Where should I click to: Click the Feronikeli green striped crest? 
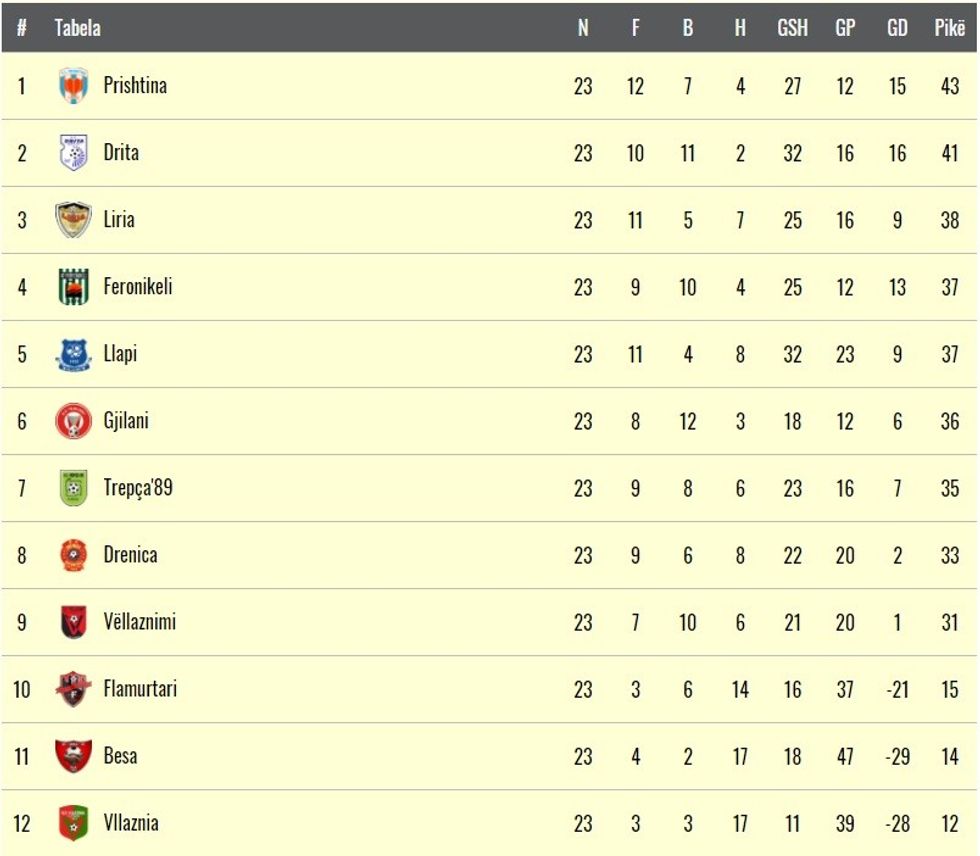pyautogui.click(x=73, y=287)
